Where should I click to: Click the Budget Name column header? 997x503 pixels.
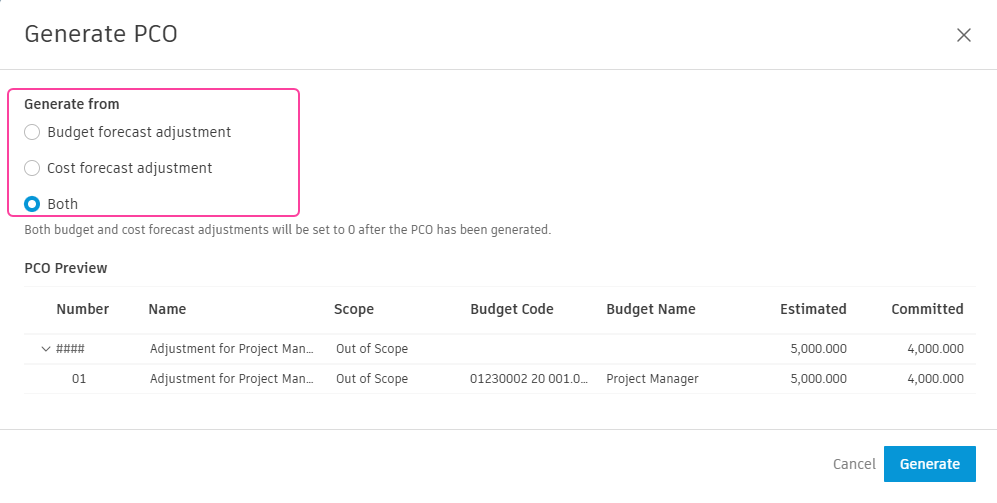point(650,309)
